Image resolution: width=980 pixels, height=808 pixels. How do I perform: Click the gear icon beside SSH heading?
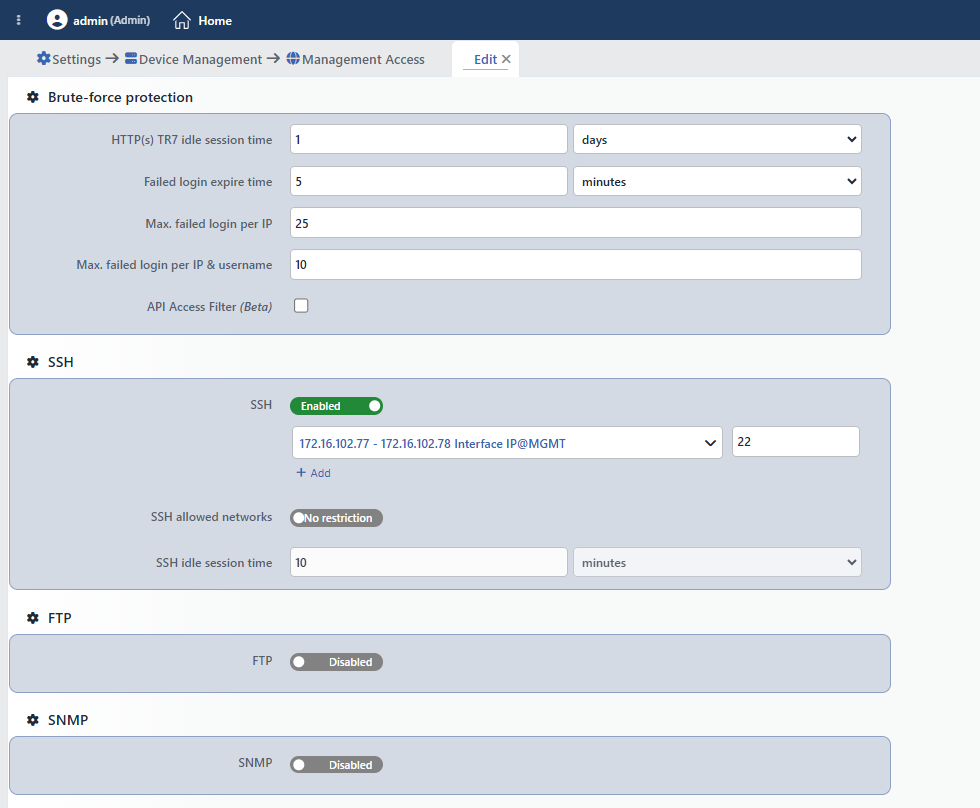(x=33, y=362)
